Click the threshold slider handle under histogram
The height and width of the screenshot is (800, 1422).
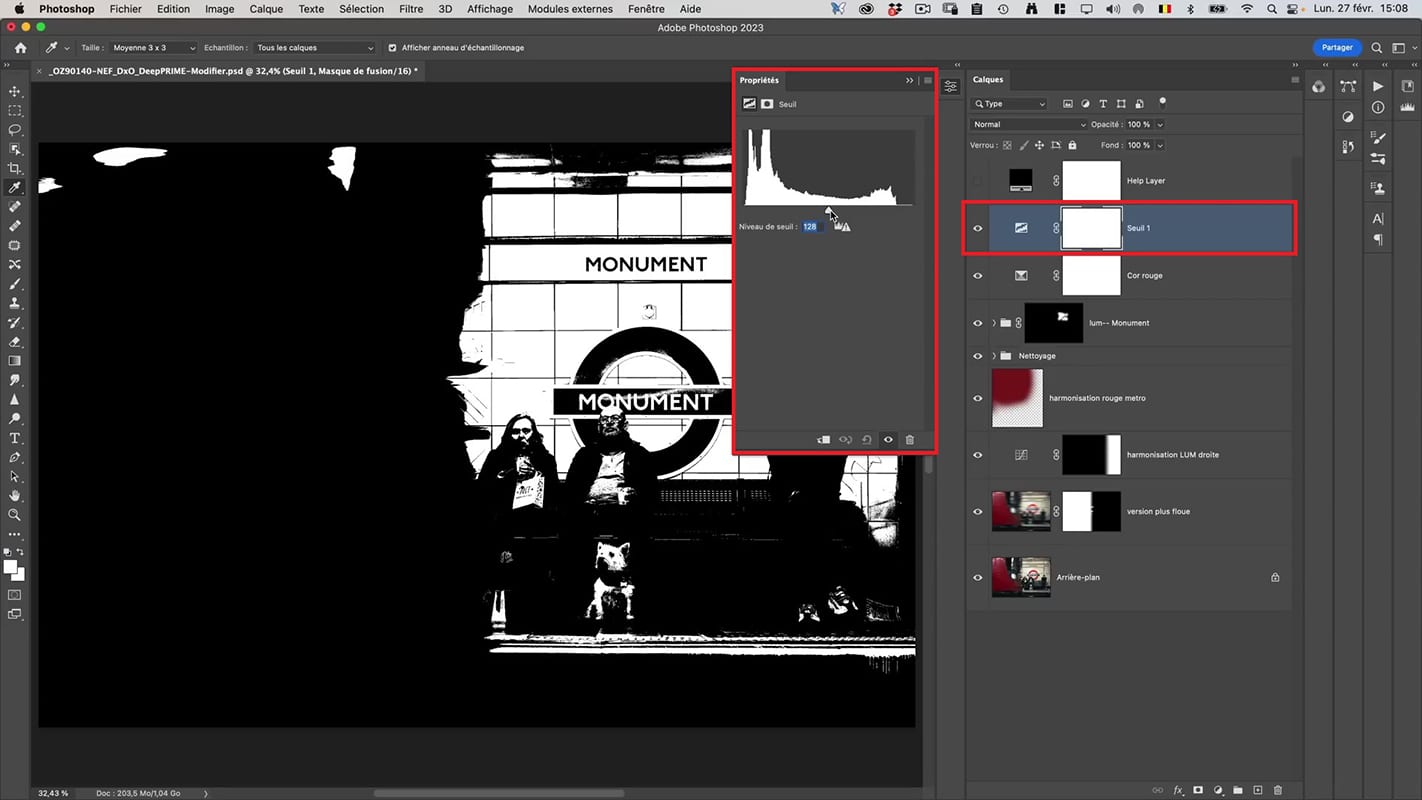(828, 210)
